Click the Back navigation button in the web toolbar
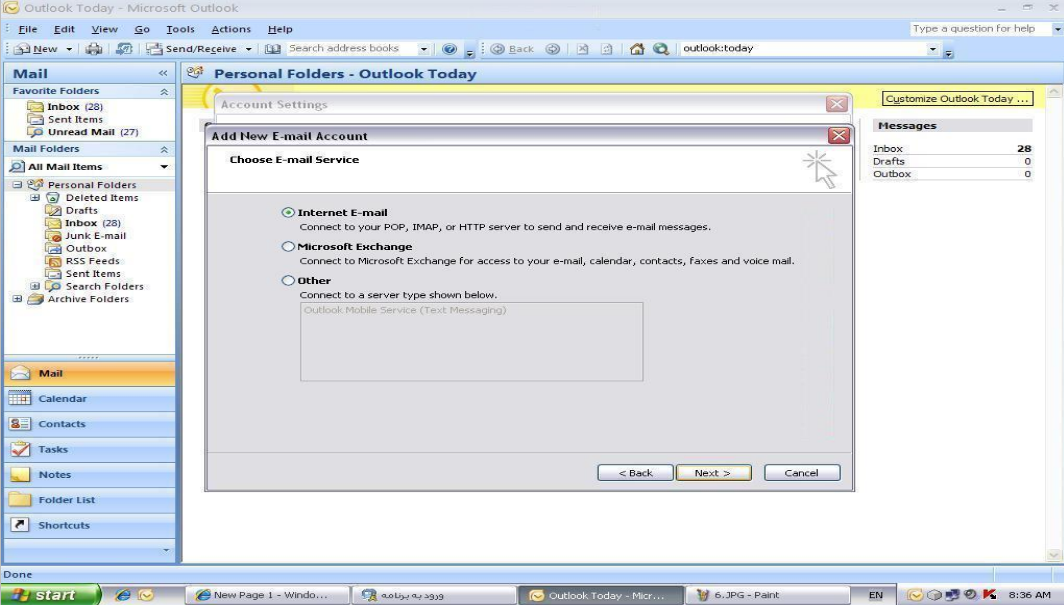This screenshot has height=605, width=1064. point(512,49)
